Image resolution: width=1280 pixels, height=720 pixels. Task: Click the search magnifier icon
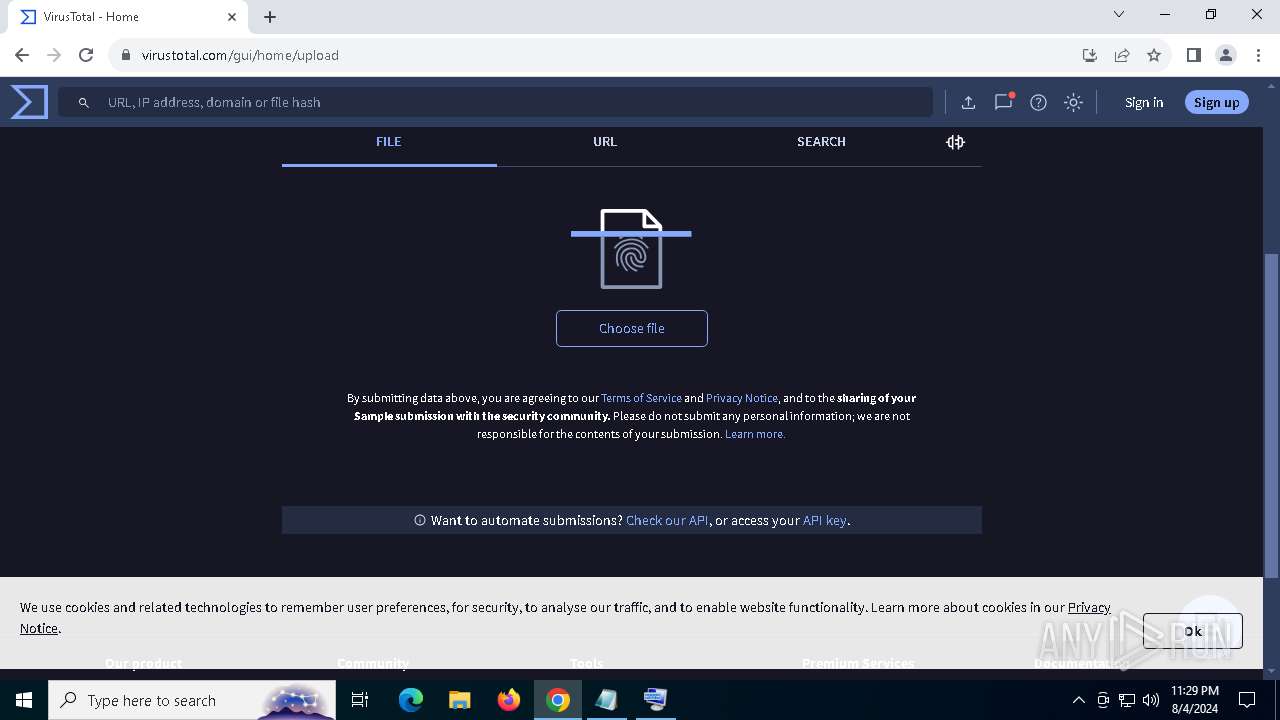tap(84, 102)
